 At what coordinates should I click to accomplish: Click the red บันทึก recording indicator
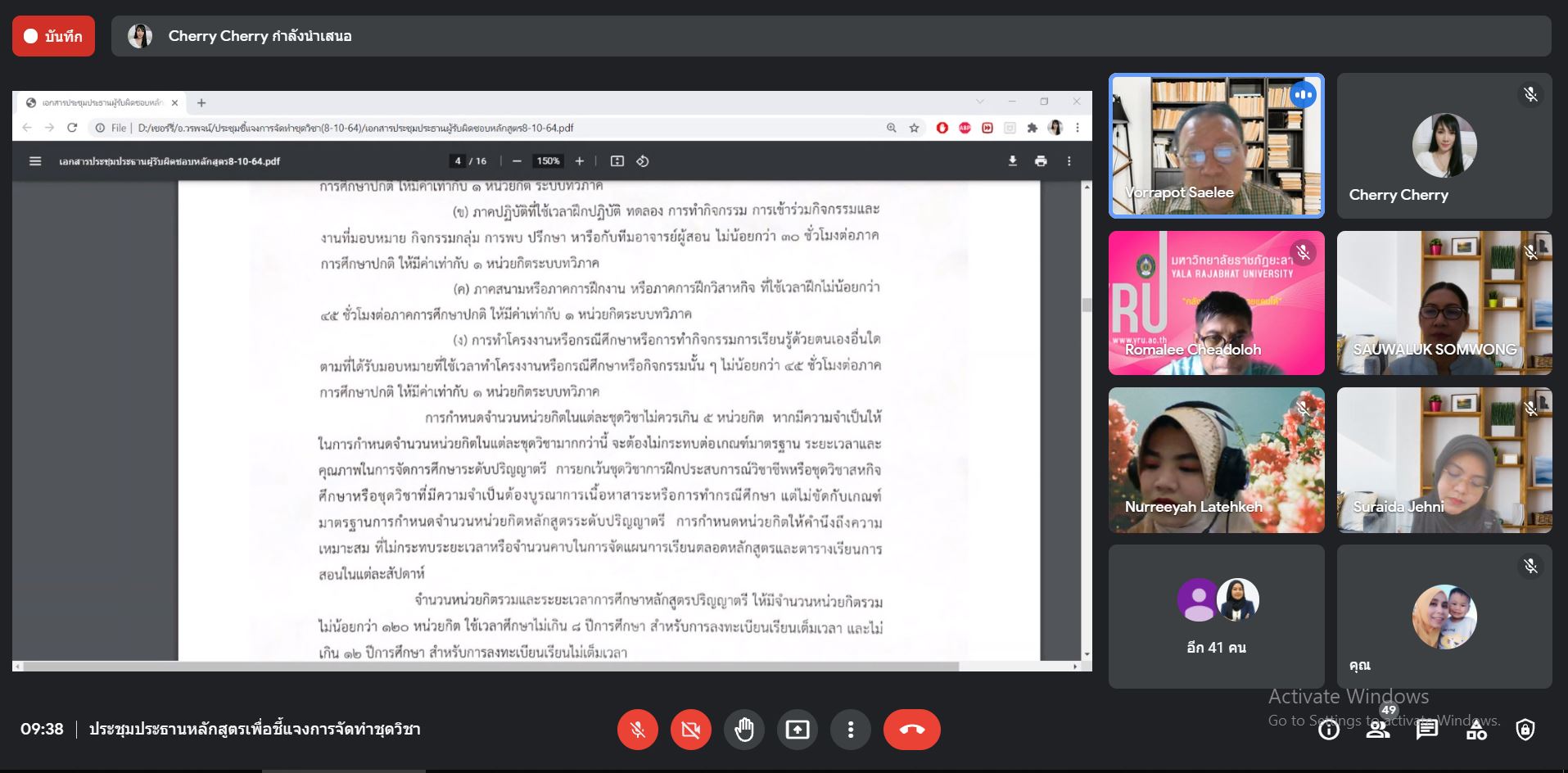[x=53, y=36]
